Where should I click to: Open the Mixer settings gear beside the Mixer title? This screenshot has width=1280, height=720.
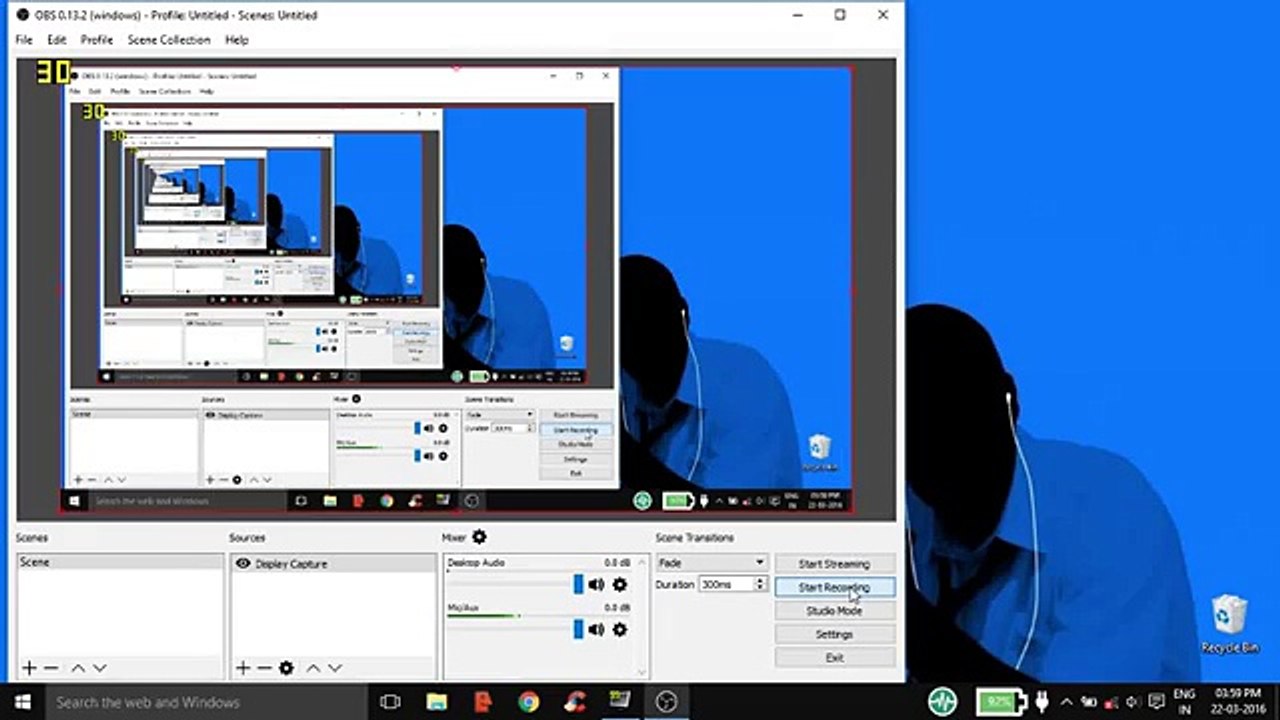click(479, 538)
